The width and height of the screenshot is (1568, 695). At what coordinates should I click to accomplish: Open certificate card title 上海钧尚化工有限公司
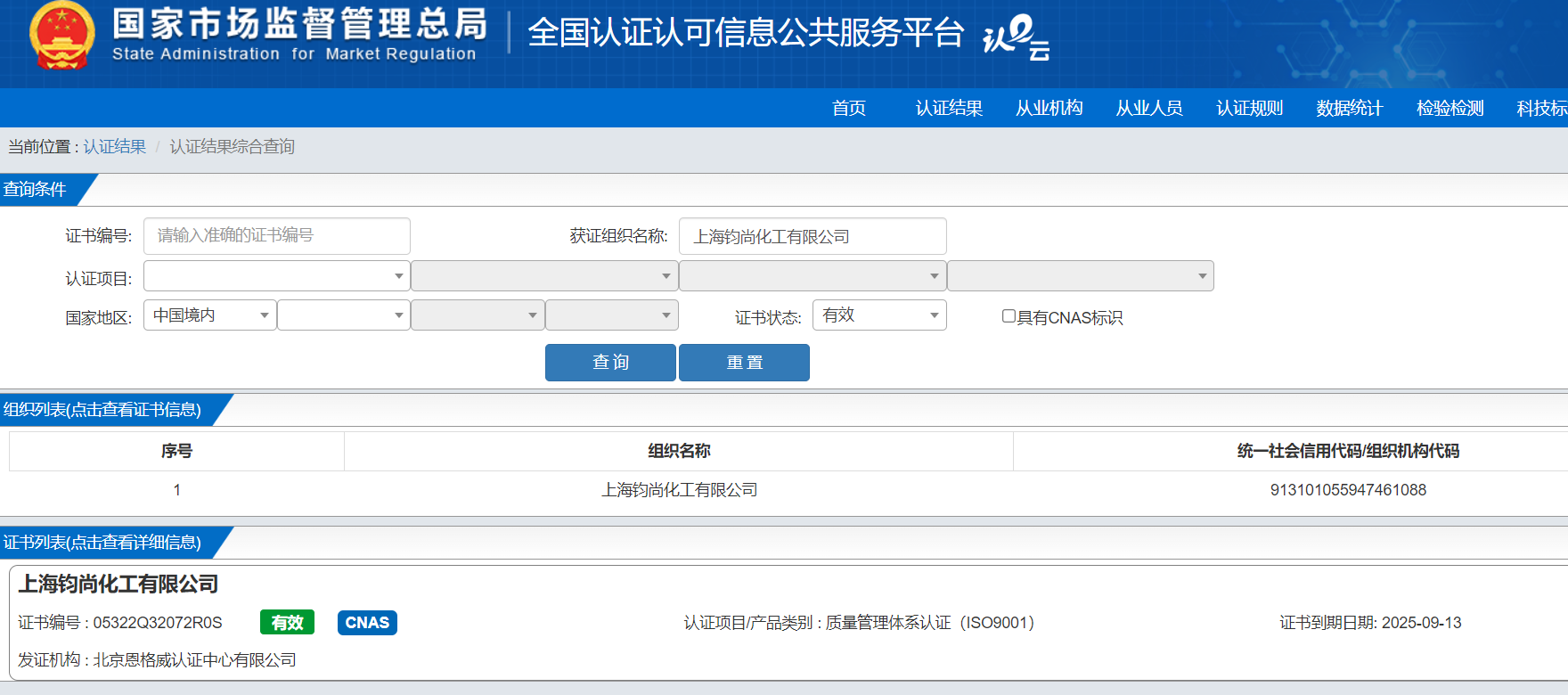point(118,584)
